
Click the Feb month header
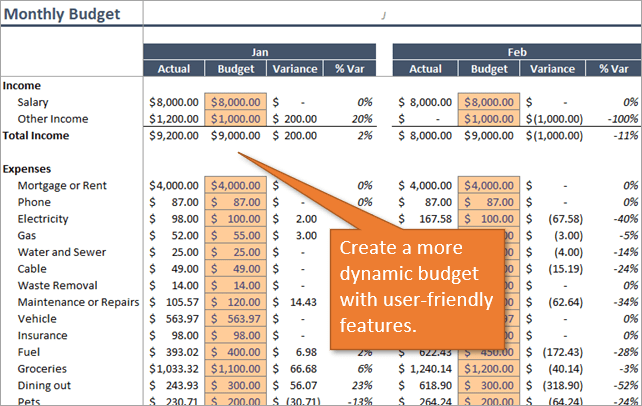516,52
